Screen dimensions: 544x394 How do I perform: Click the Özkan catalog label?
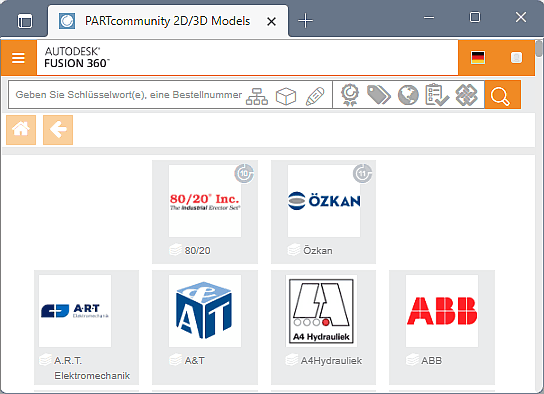[x=318, y=250]
